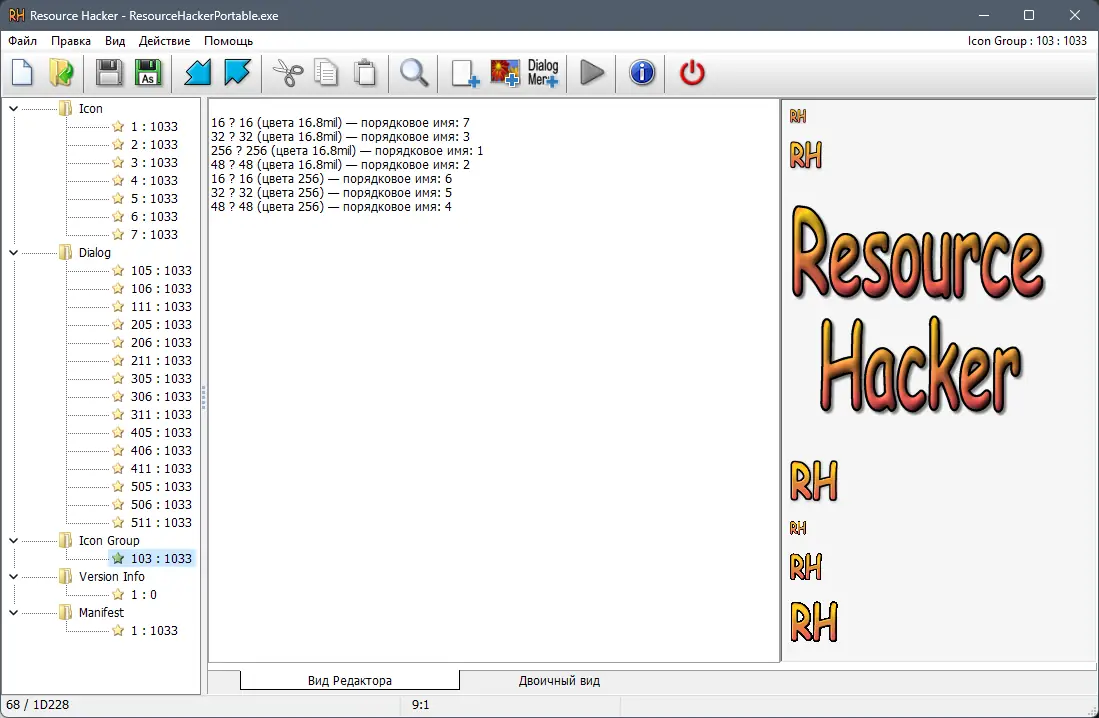1099x718 pixels.
Task: Open Find with the magnifier icon
Action: 414,73
